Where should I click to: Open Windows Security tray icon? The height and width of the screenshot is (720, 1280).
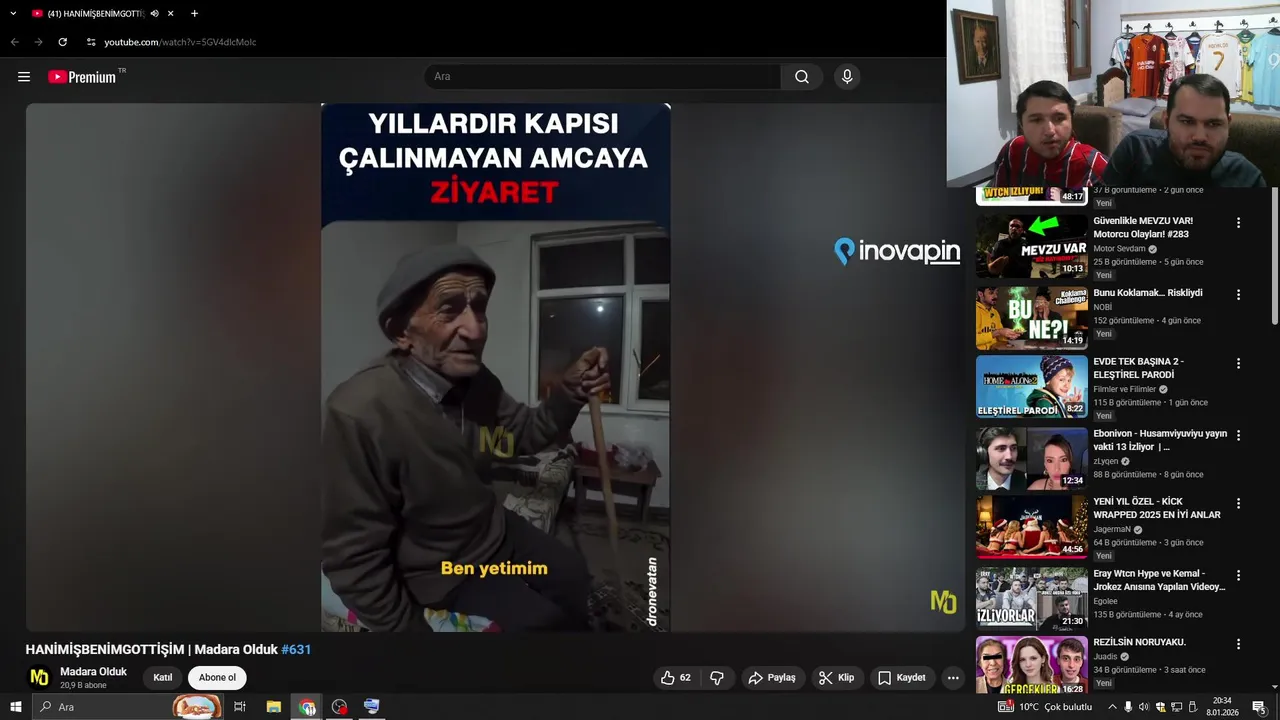[1160, 707]
